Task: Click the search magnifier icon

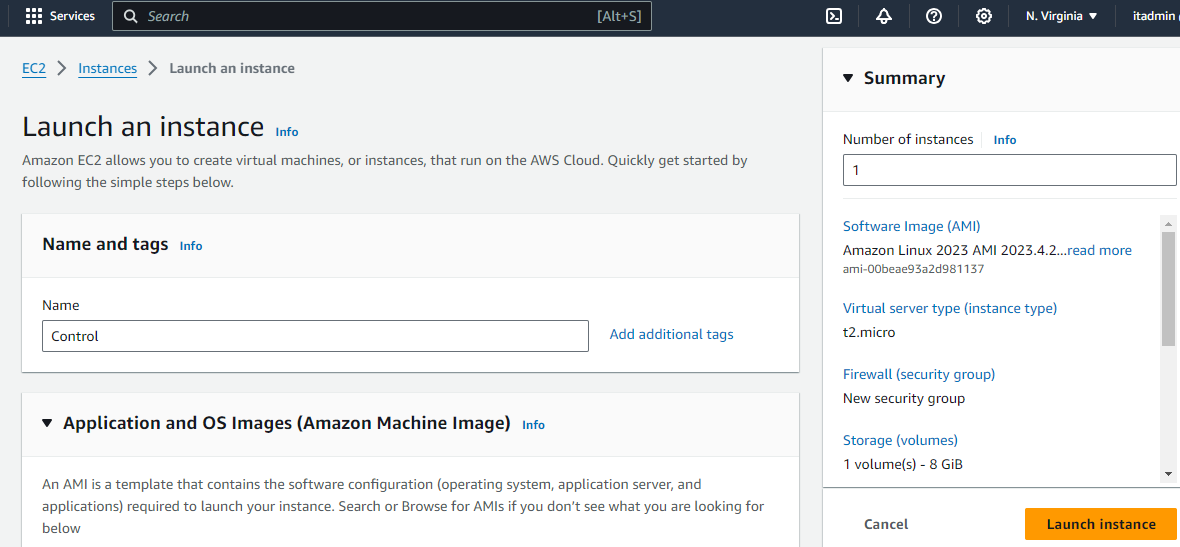Action: [x=131, y=16]
